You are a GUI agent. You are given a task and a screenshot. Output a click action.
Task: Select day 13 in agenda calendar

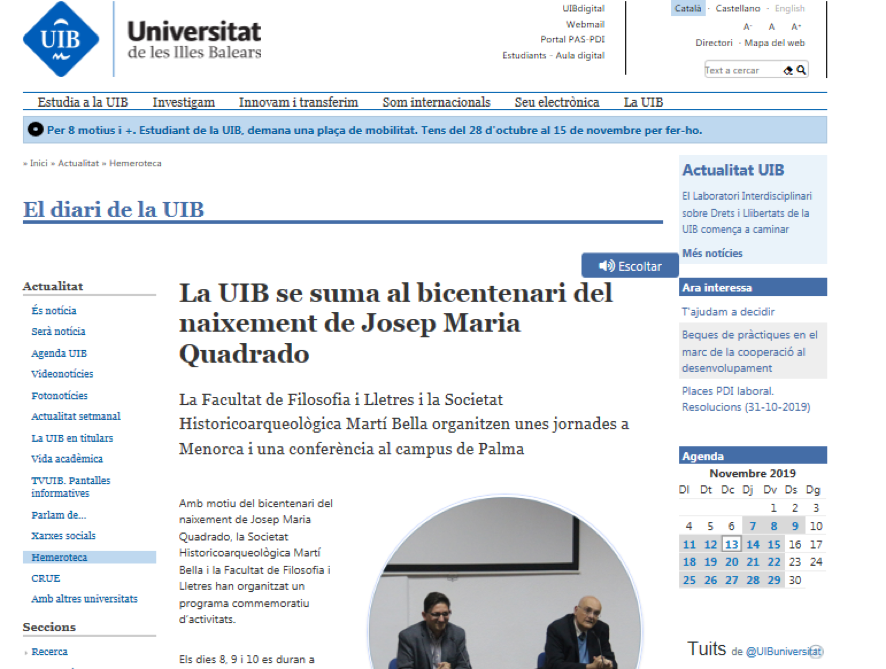(x=732, y=545)
